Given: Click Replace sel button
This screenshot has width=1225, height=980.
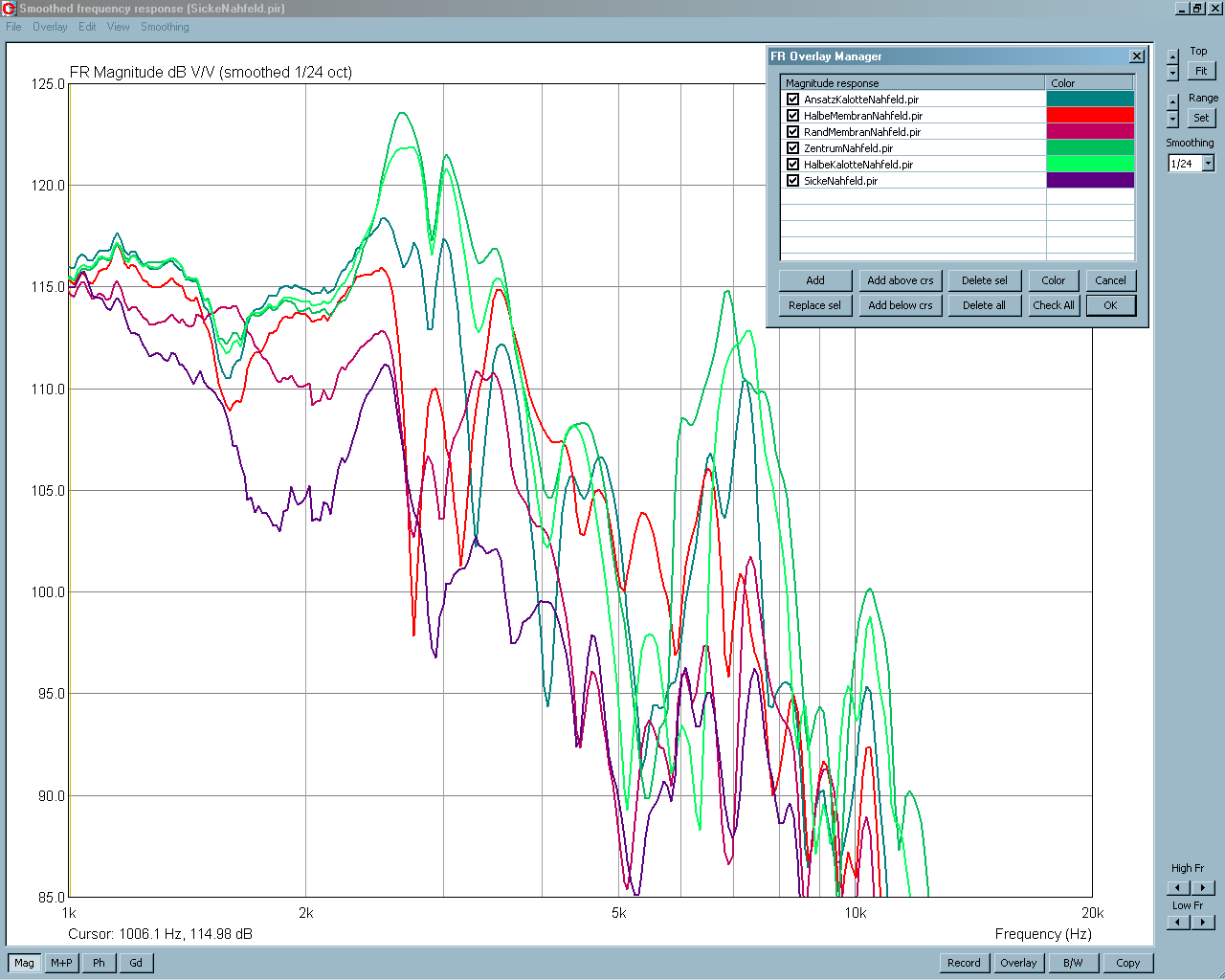Looking at the screenshot, I should [815, 305].
